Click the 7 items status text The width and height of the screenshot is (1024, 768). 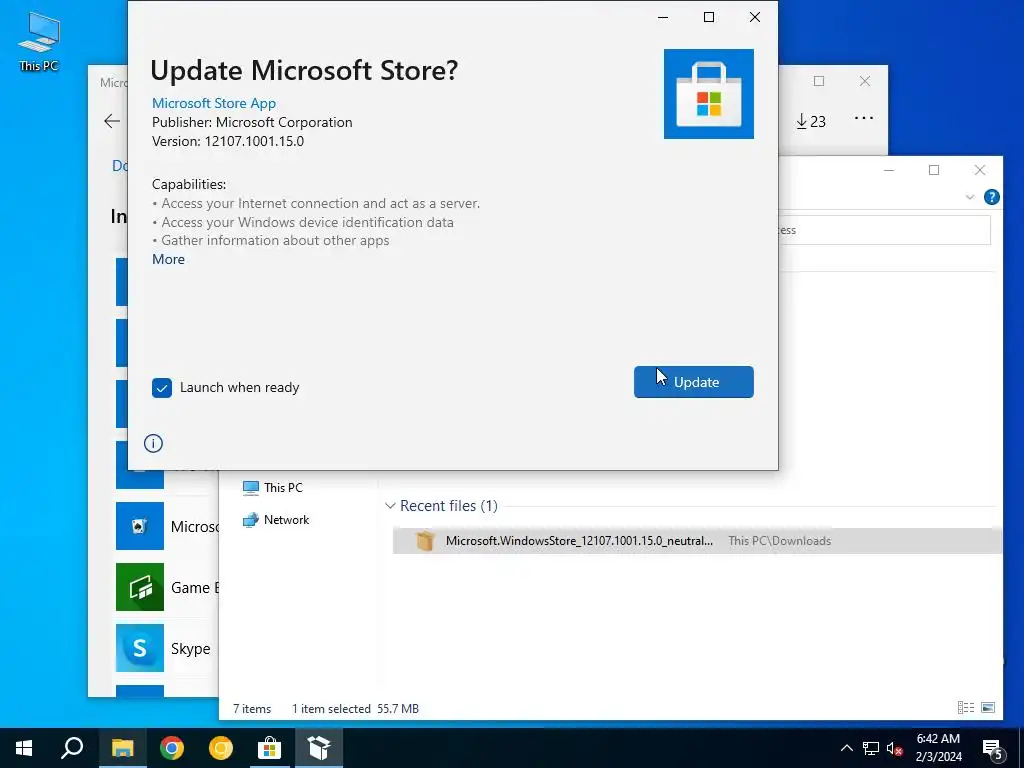pos(252,709)
